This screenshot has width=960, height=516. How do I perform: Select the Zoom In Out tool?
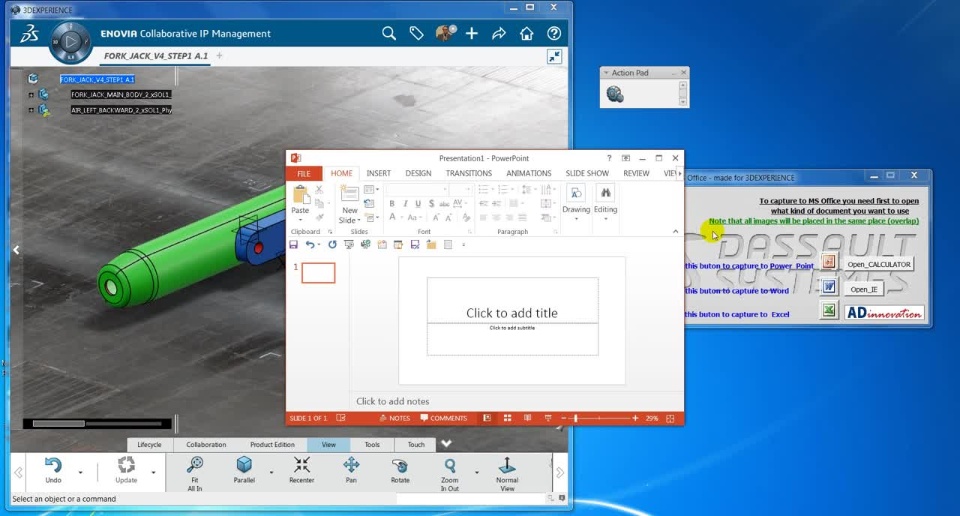[449, 473]
